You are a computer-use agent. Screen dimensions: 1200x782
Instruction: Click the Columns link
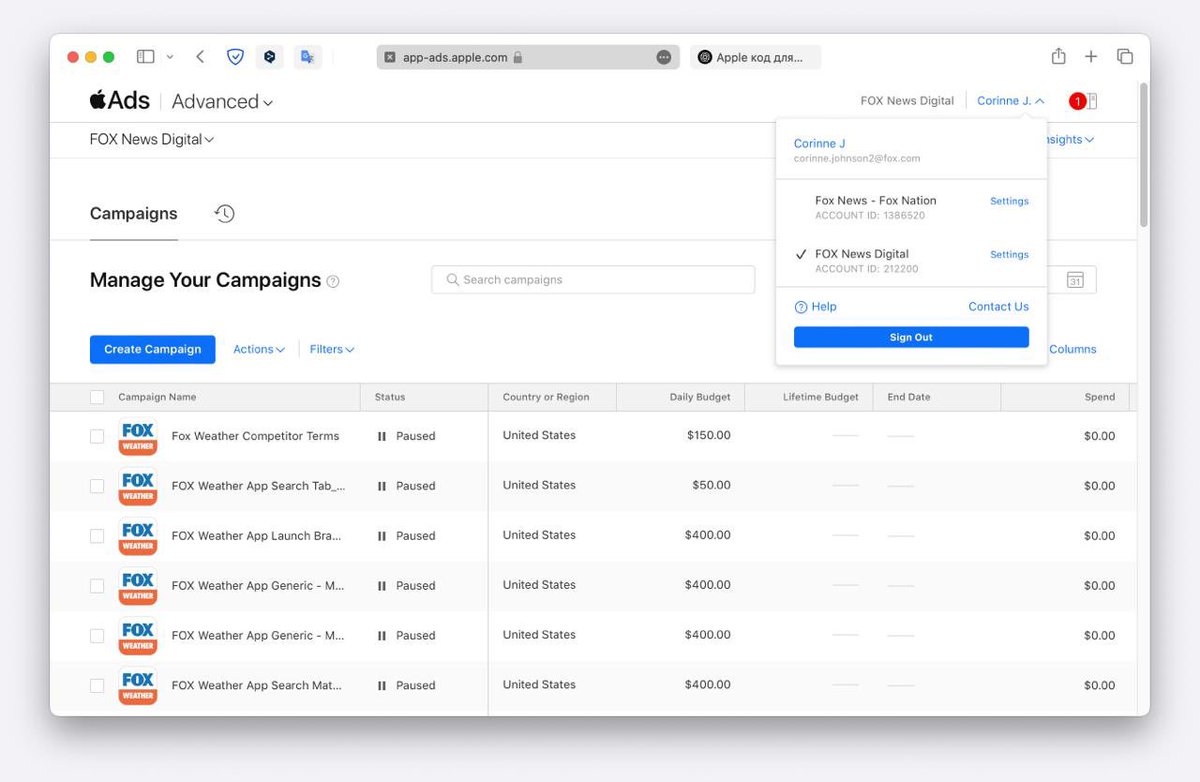[x=1072, y=349]
